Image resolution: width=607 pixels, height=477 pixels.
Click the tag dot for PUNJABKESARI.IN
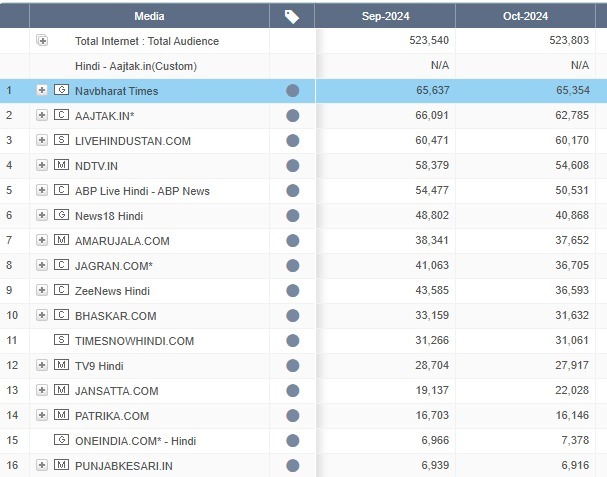click(293, 465)
